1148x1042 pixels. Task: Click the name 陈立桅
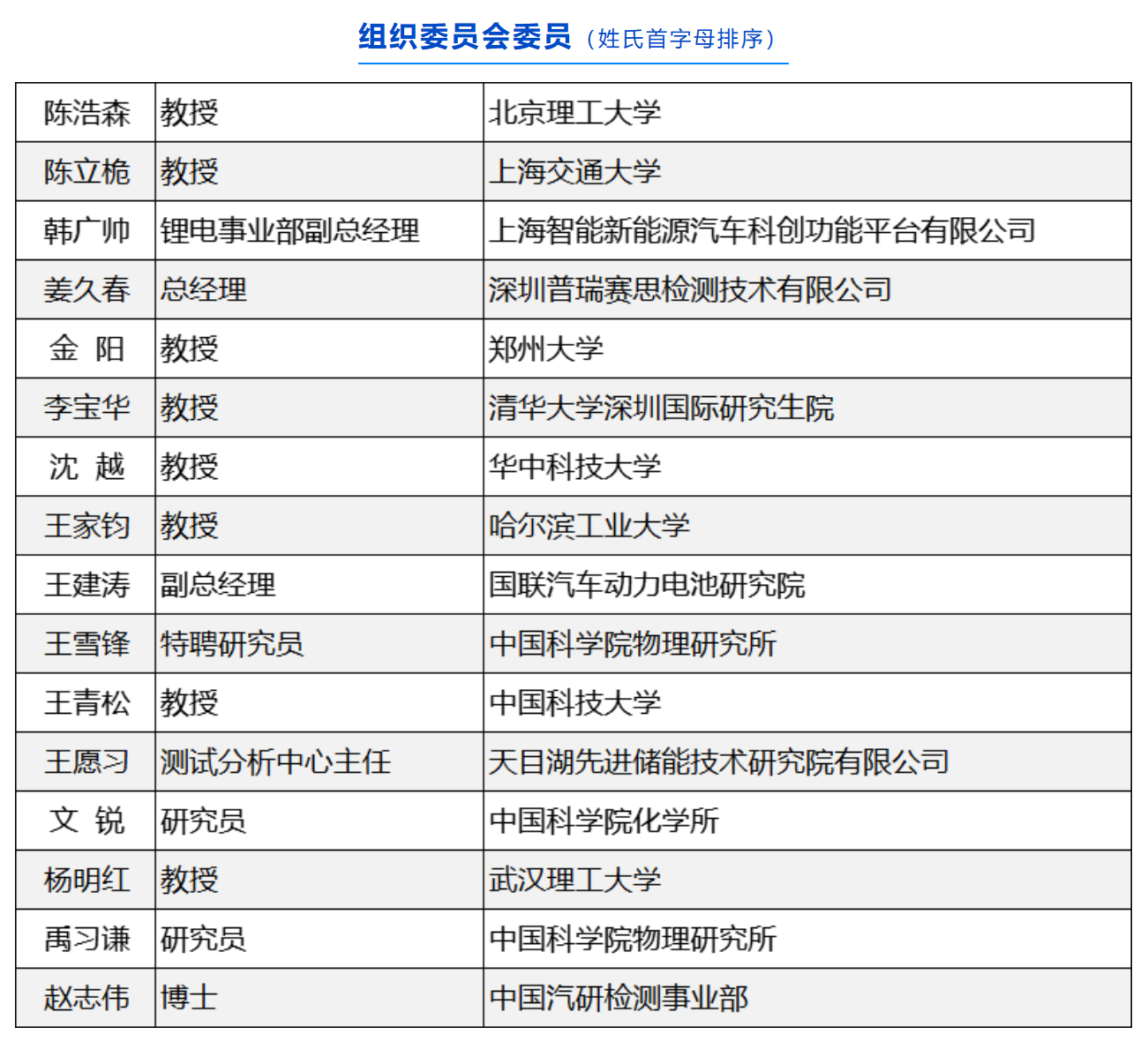click(x=86, y=172)
